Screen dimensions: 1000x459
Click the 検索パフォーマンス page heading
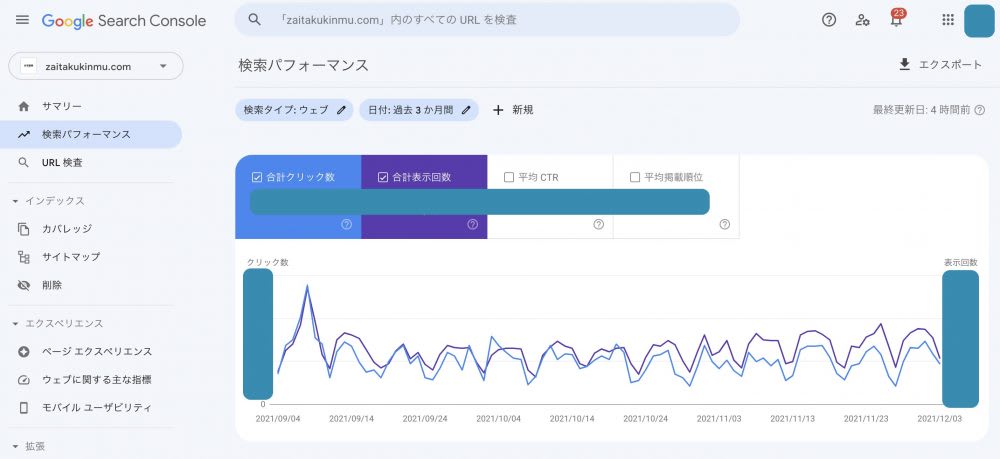304,65
